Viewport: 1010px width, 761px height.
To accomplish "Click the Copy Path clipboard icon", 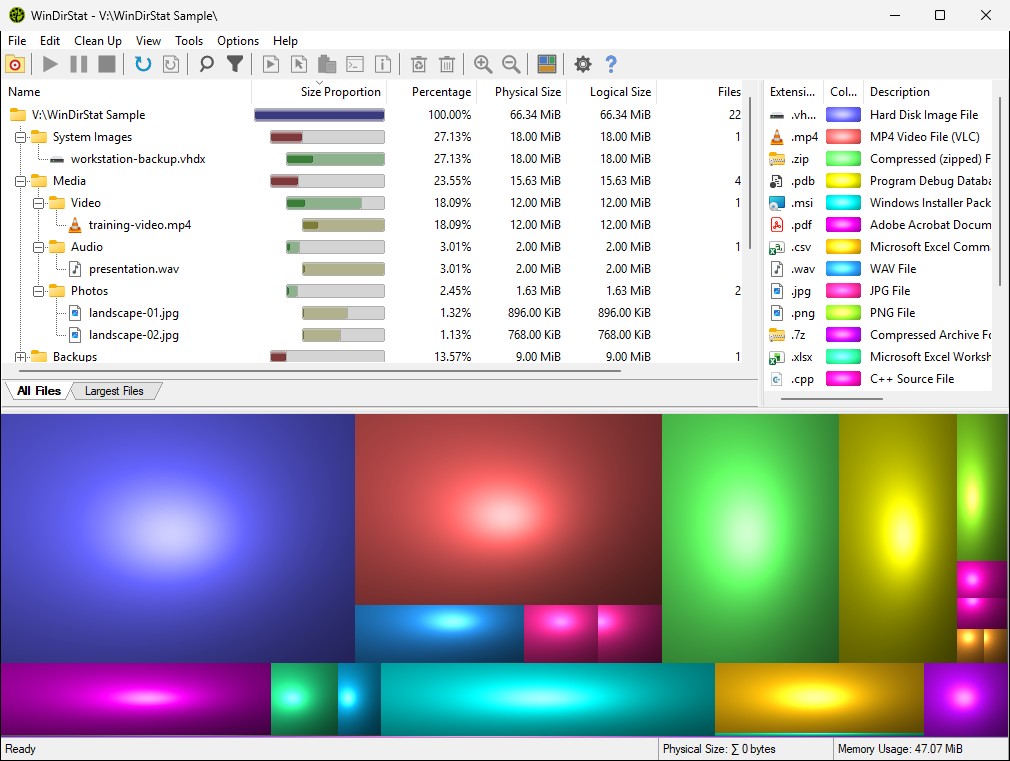I will click(x=327, y=64).
